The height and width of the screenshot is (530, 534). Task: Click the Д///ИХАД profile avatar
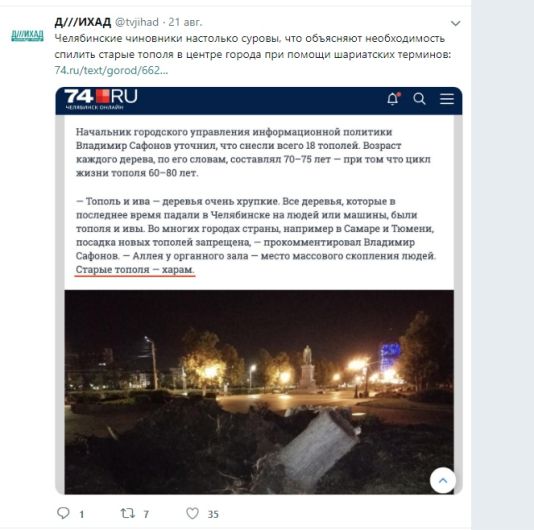tap(28, 35)
